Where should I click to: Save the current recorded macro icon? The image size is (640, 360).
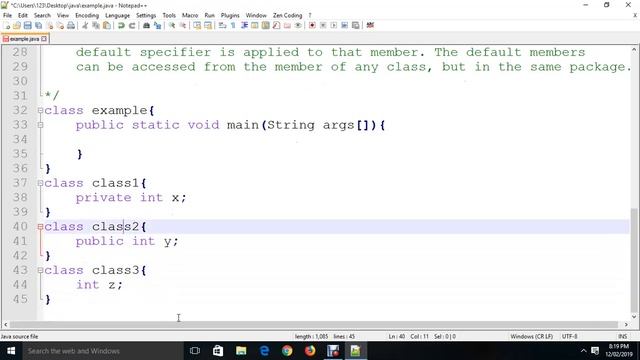356,25
